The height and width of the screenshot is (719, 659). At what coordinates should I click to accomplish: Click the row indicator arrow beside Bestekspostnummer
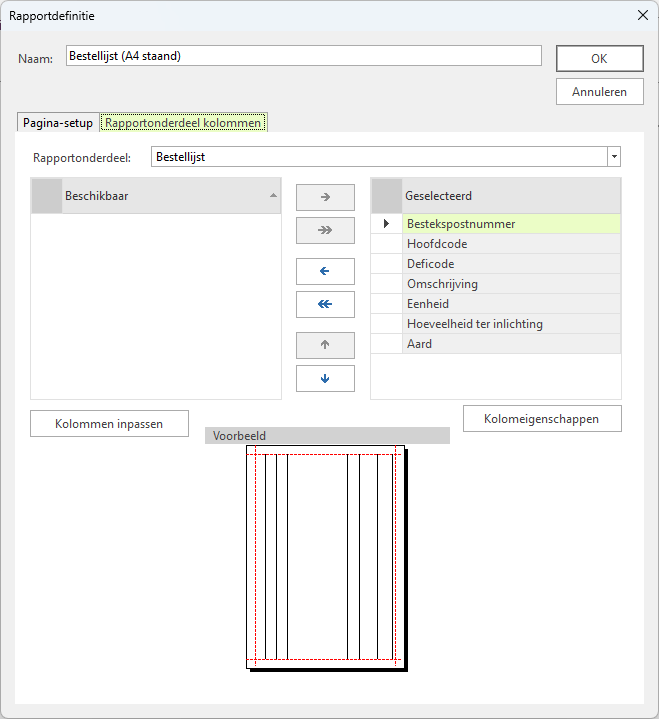pos(386,224)
